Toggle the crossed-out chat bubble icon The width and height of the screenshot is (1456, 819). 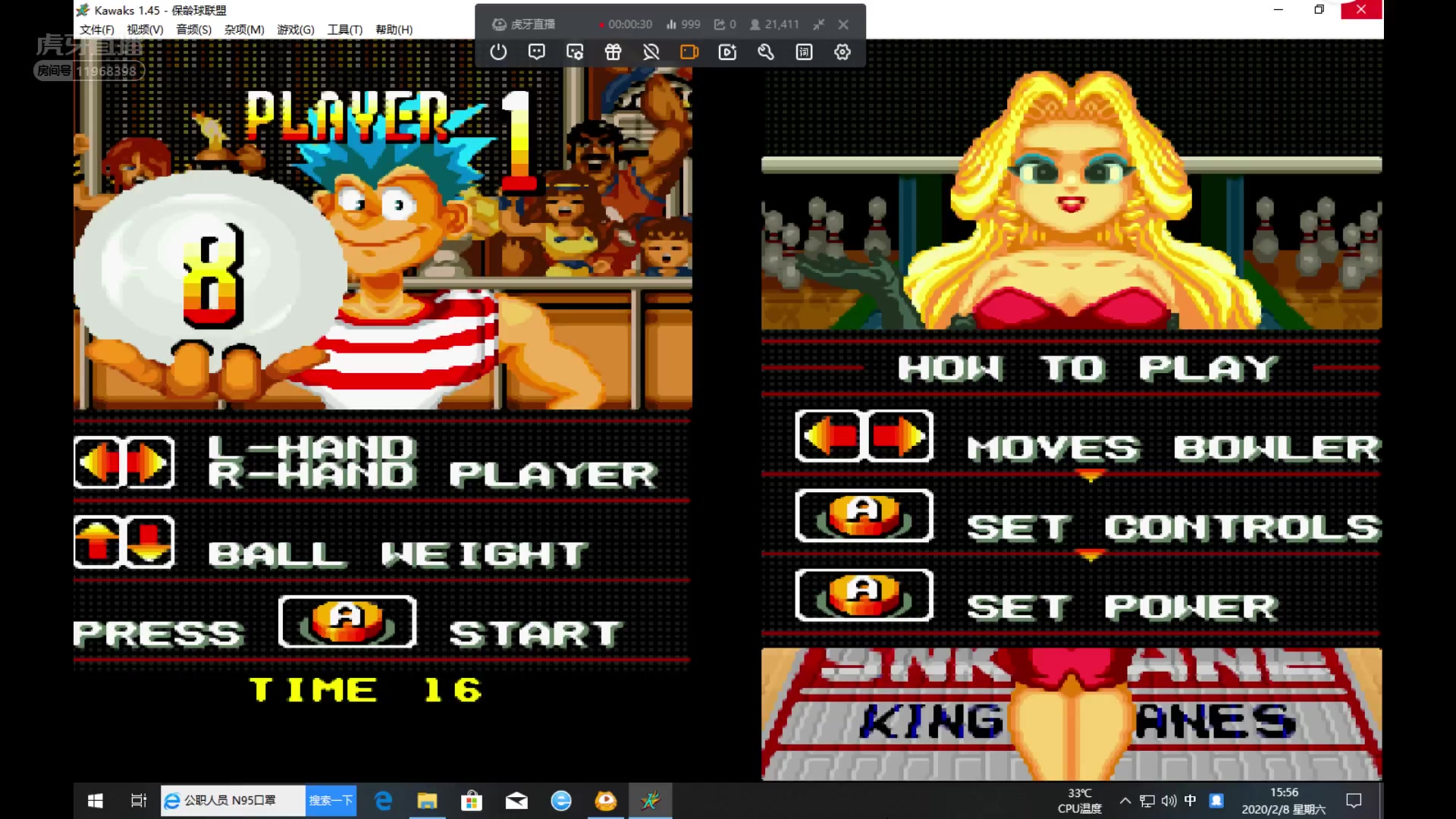(x=651, y=52)
